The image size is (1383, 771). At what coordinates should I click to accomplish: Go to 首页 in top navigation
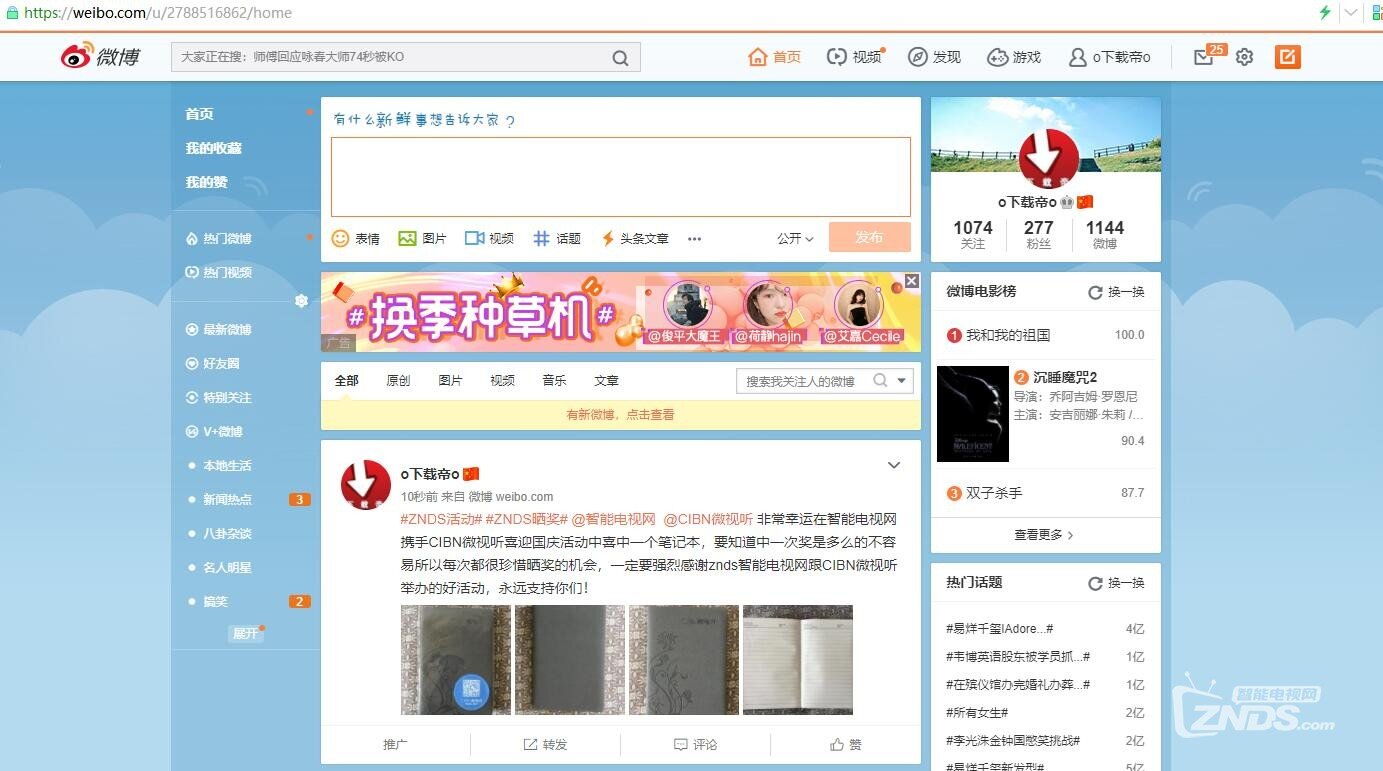(x=775, y=57)
